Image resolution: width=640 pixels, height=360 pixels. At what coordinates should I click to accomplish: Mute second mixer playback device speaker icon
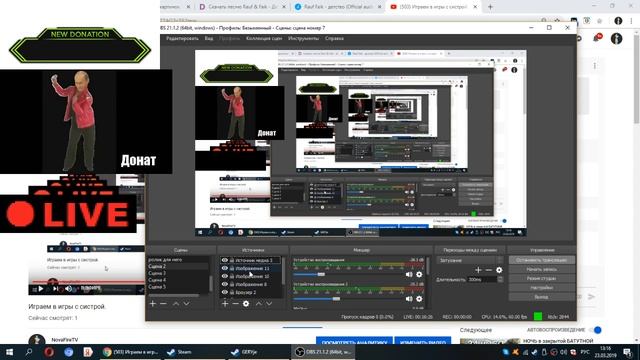tap(409, 299)
